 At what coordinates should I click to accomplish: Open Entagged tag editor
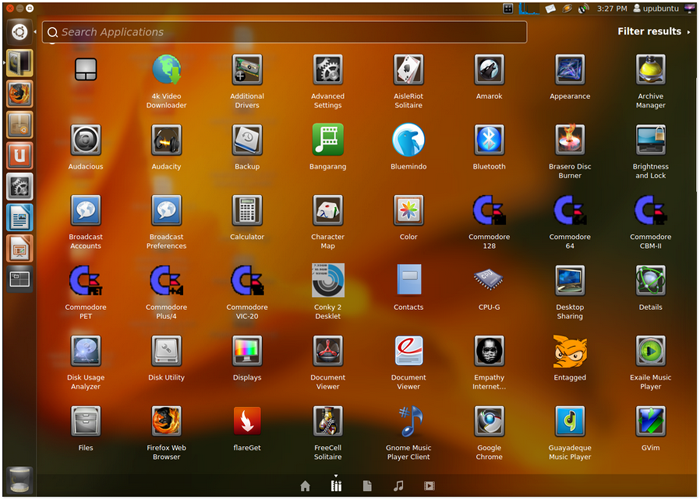coord(570,352)
